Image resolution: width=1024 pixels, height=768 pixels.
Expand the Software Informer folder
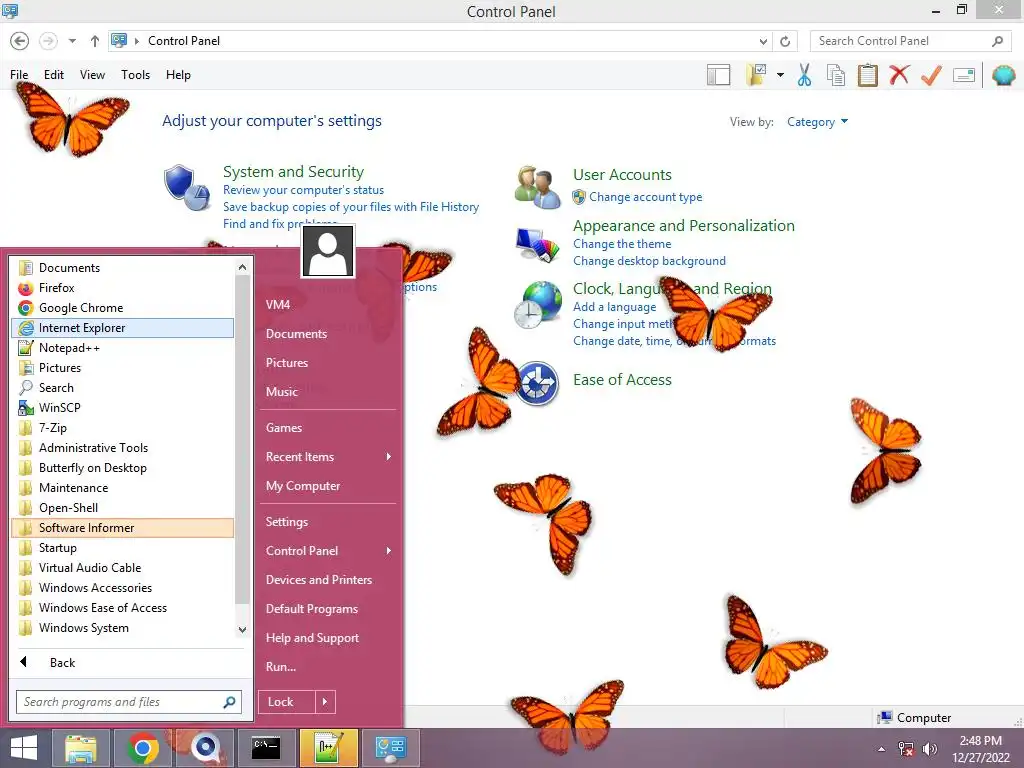(123, 528)
